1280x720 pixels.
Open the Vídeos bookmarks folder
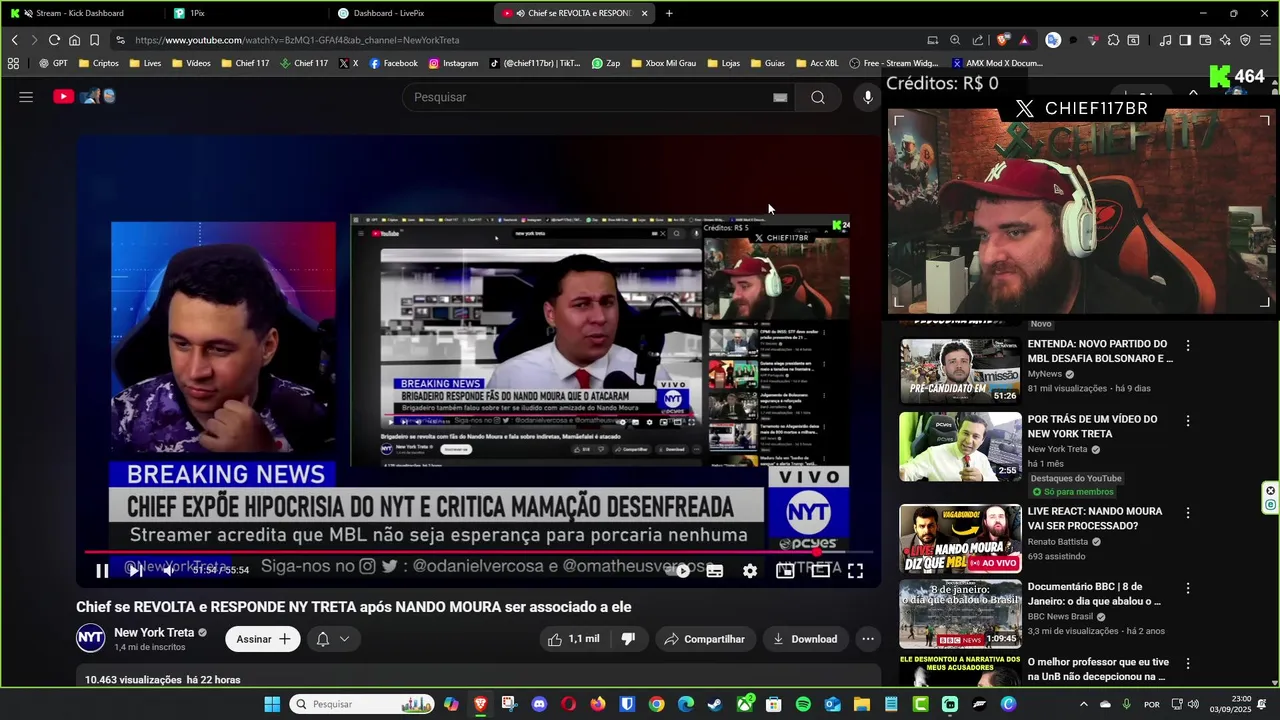[x=191, y=63]
